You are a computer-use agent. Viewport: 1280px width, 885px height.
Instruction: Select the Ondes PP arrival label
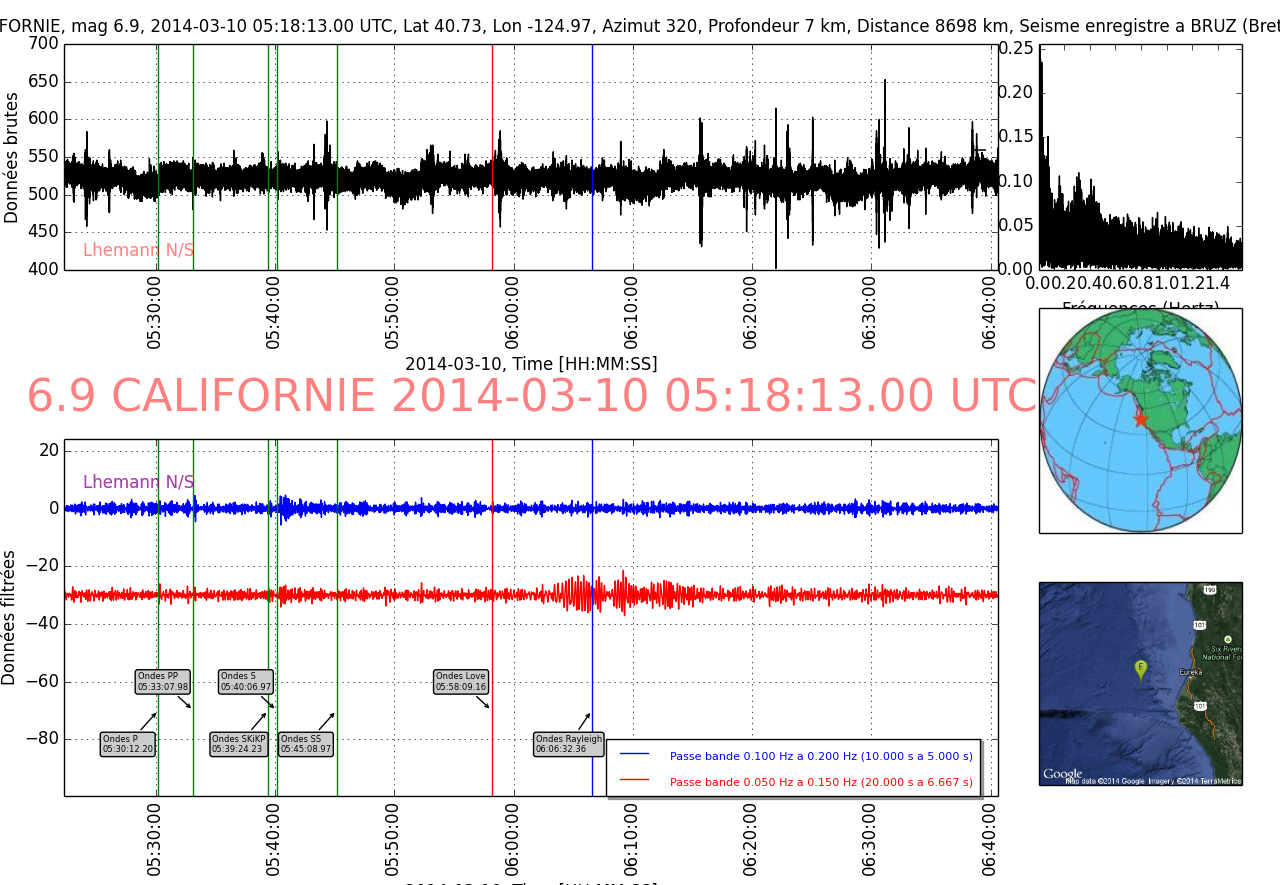(x=163, y=681)
